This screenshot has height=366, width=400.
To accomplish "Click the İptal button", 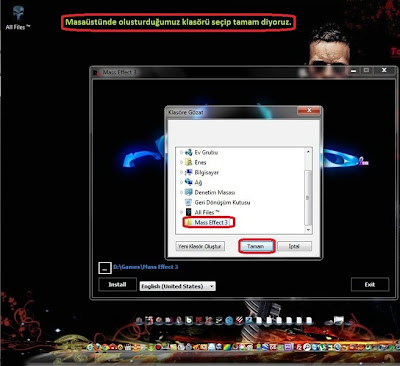I will pyautogui.click(x=294, y=246).
